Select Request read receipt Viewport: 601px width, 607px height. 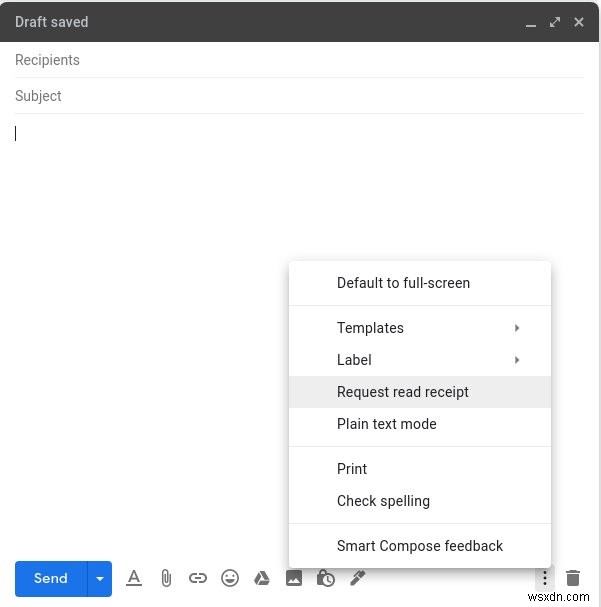pyautogui.click(x=420, y=392)
